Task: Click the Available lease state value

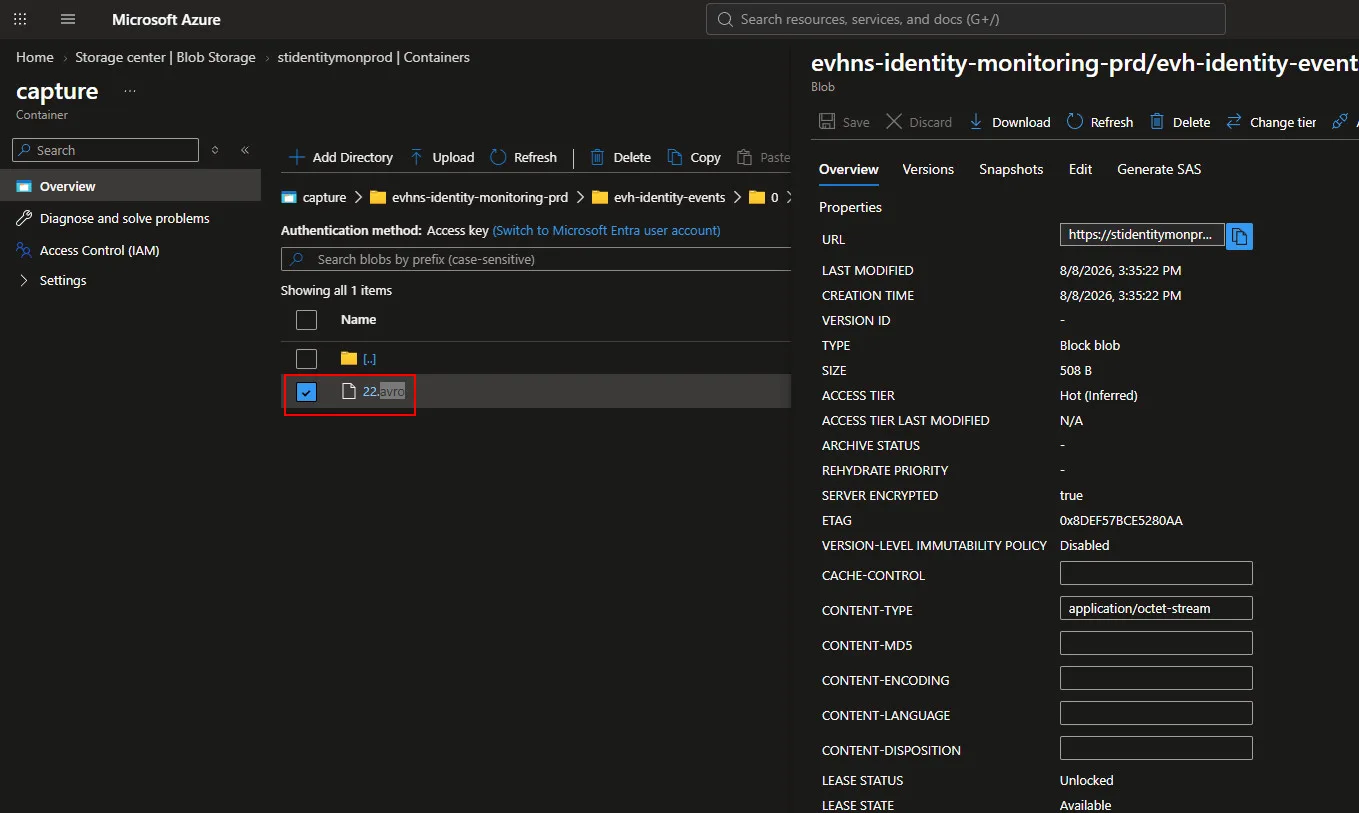Action: tap(1086, 805)
